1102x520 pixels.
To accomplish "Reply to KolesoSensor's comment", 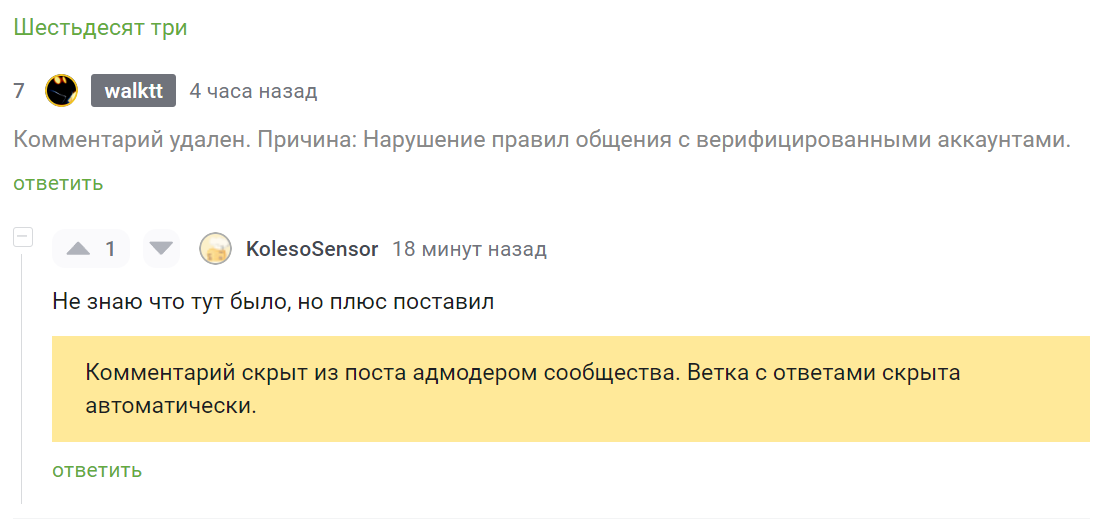I will click(97, 470).
